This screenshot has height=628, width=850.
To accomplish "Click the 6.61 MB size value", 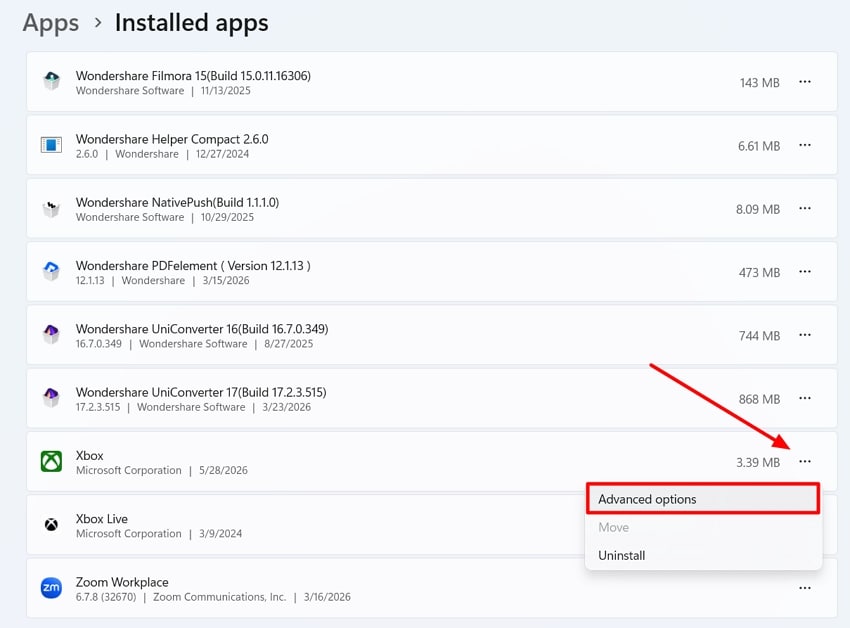I will [x=758, y=146].
